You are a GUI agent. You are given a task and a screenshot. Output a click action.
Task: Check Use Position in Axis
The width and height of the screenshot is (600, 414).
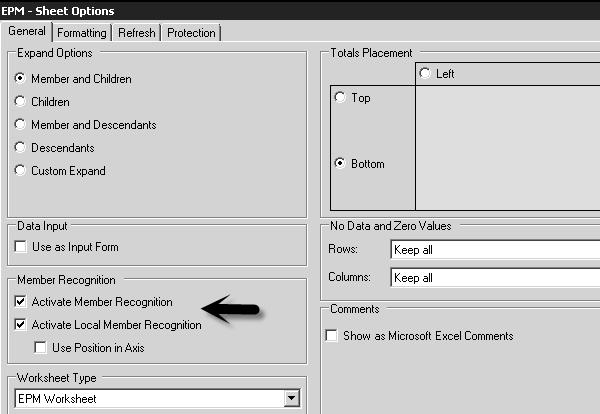coord(40,348)
